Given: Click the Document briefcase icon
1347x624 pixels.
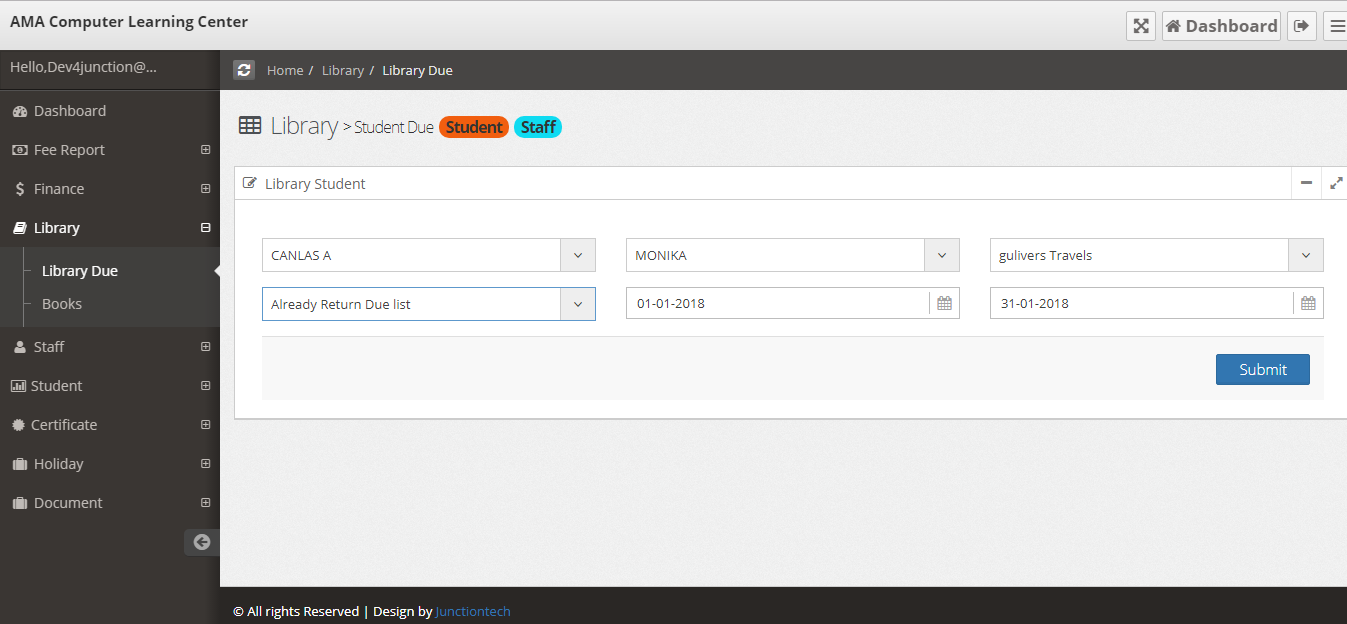Looking at the screenshot, I should point(19,503).
